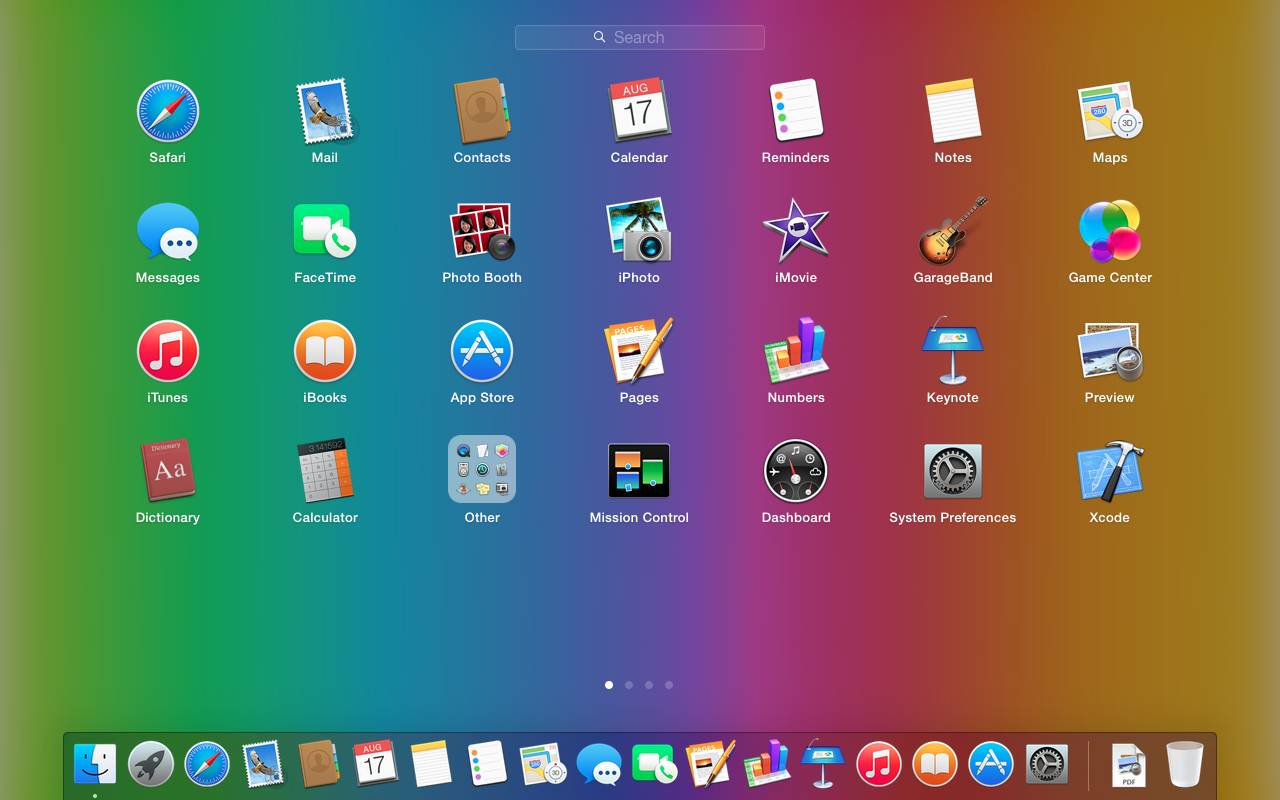
Task: Open Calendar in the Launchpad grid
Action: pyautogui.click(x=639, y=111)
